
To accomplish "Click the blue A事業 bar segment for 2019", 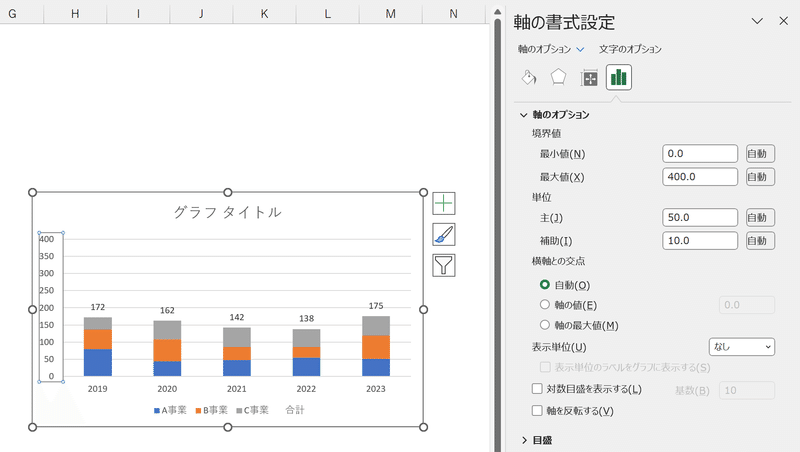I will (x=98, y=363).
